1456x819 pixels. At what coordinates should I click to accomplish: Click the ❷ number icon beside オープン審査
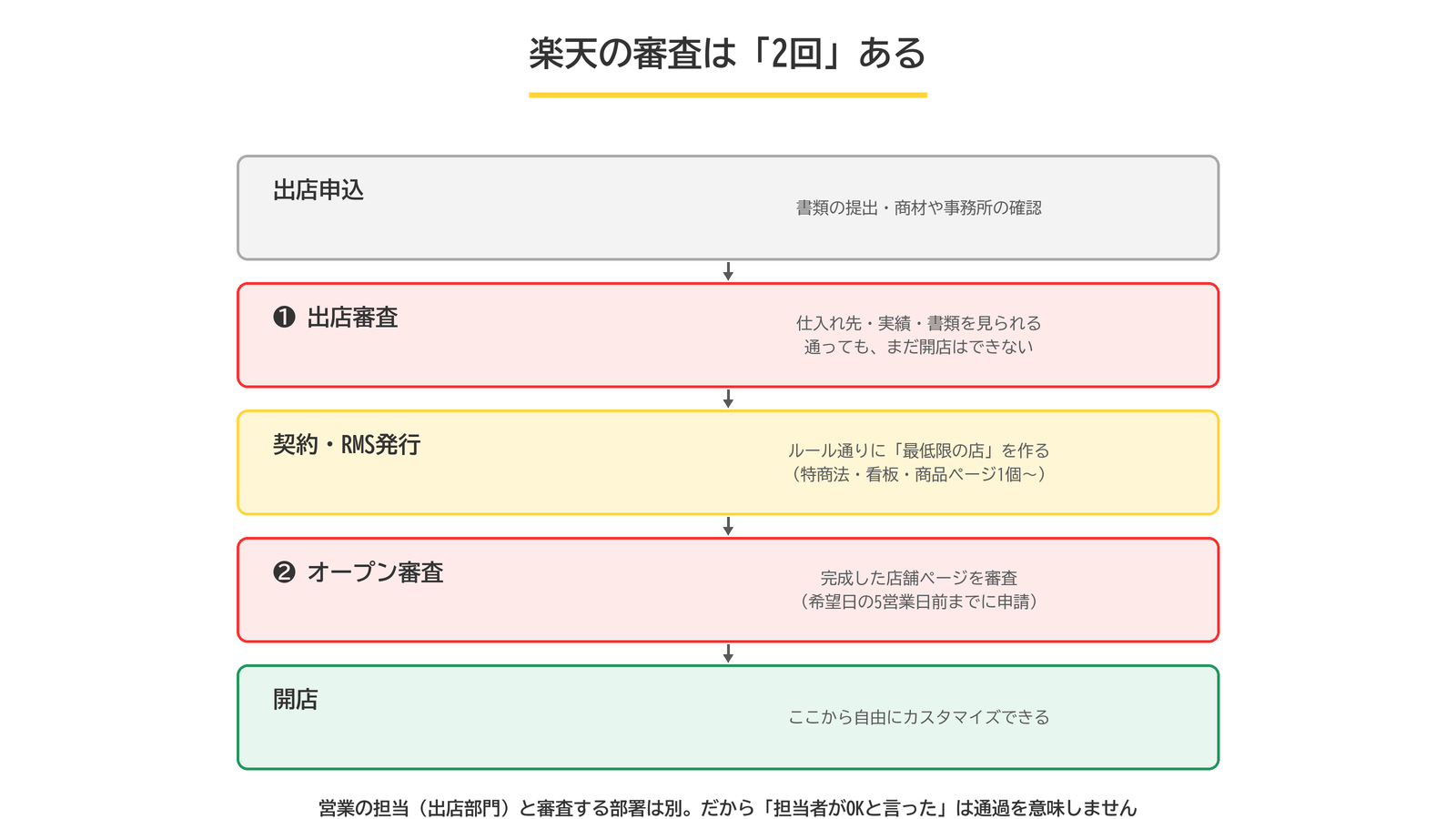[x=284, y=571]
